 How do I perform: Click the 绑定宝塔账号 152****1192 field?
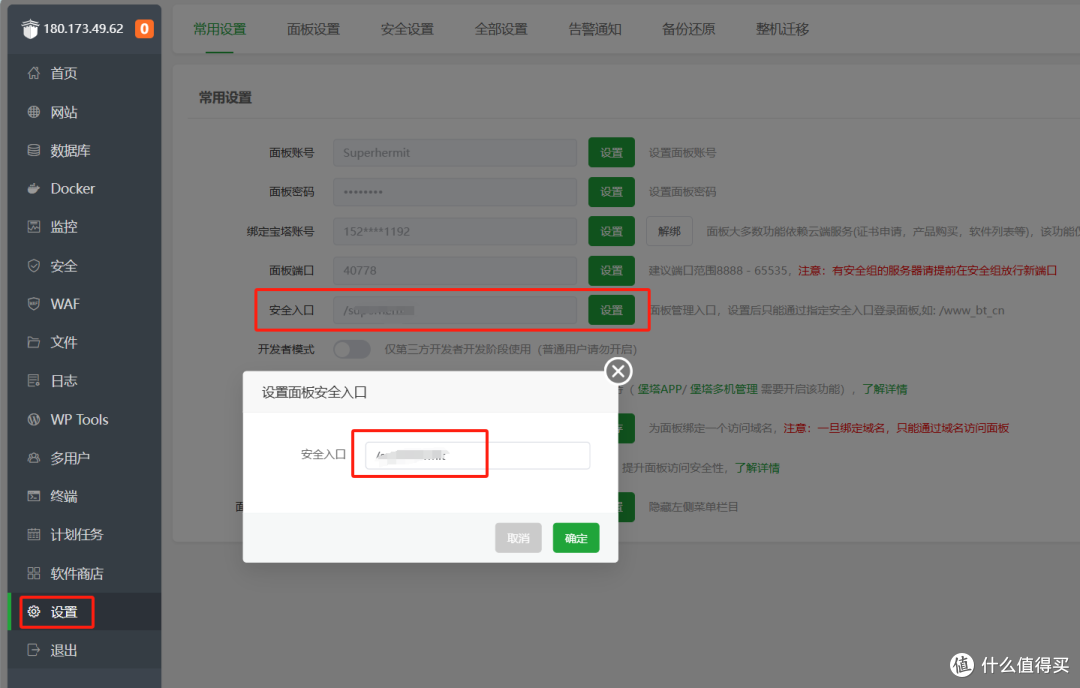[x=455, y=231]
